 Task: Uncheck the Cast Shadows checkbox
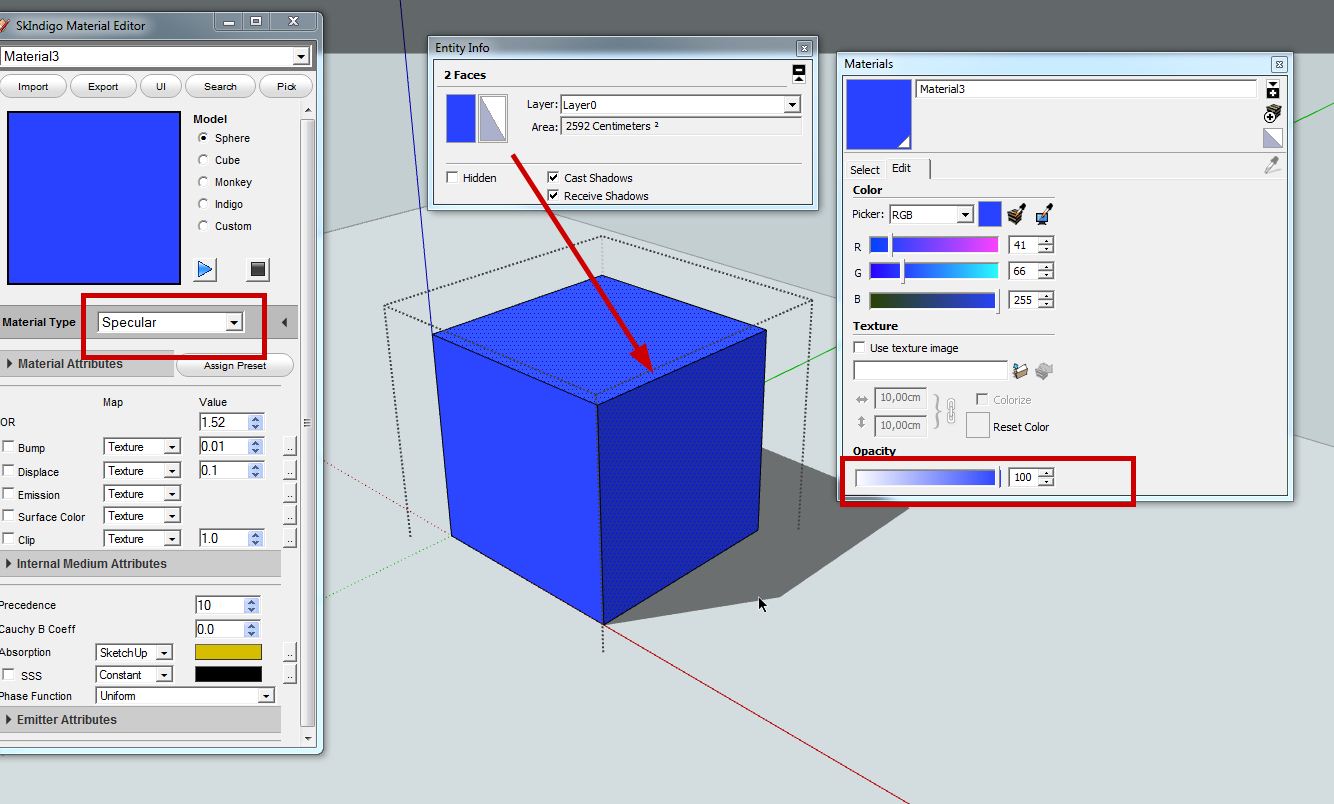pos(553,177)
